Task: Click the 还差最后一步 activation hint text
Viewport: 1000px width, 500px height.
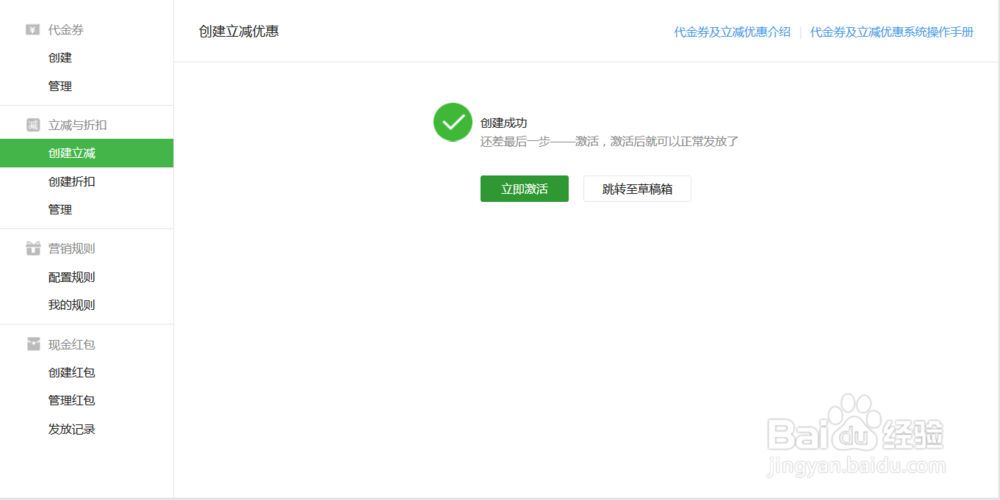Action: tap(609, 142)
